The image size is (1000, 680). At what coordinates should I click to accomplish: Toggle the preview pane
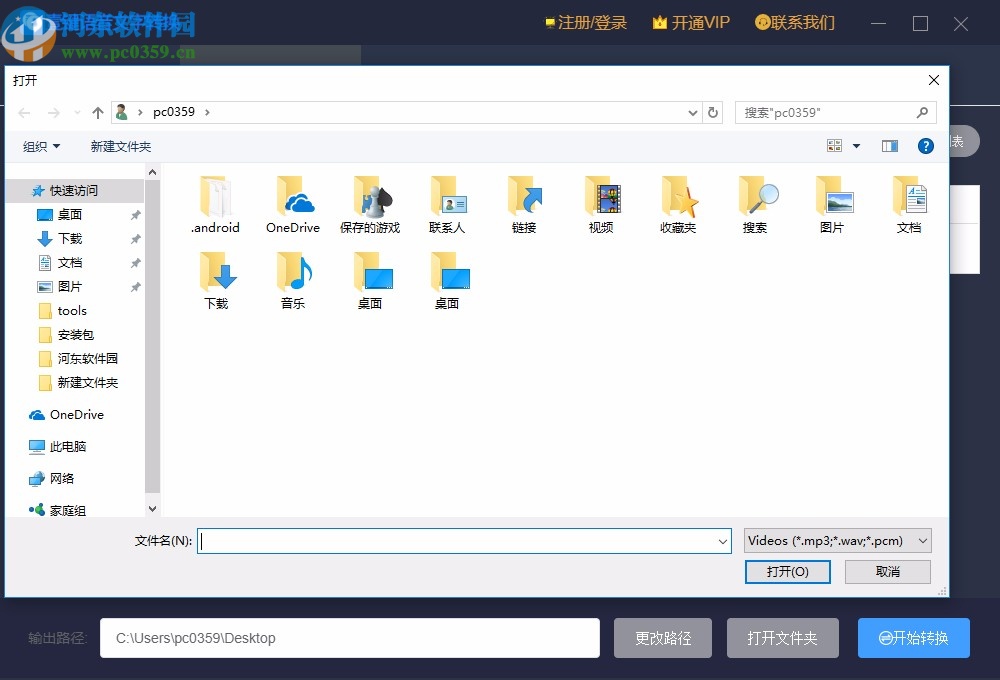890,146
